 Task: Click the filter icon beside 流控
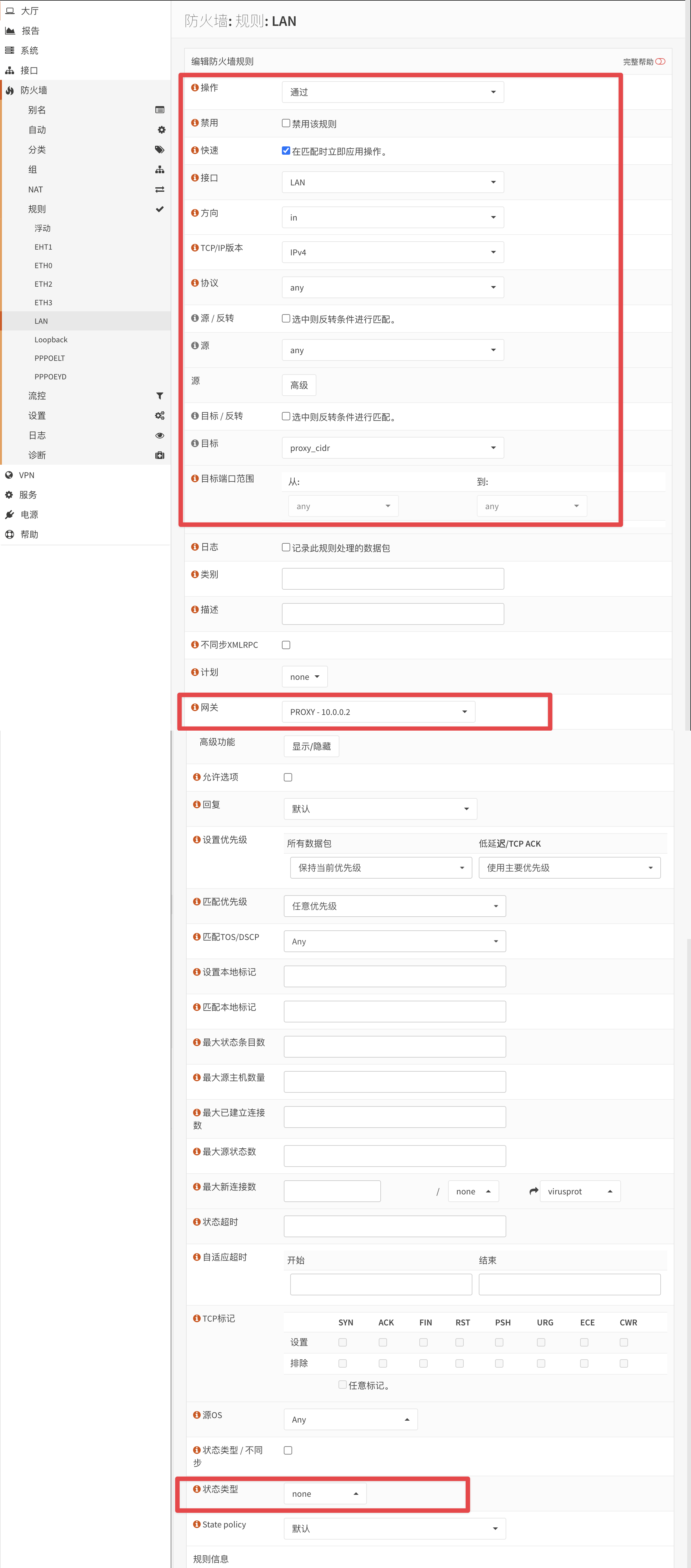point(159,396)
